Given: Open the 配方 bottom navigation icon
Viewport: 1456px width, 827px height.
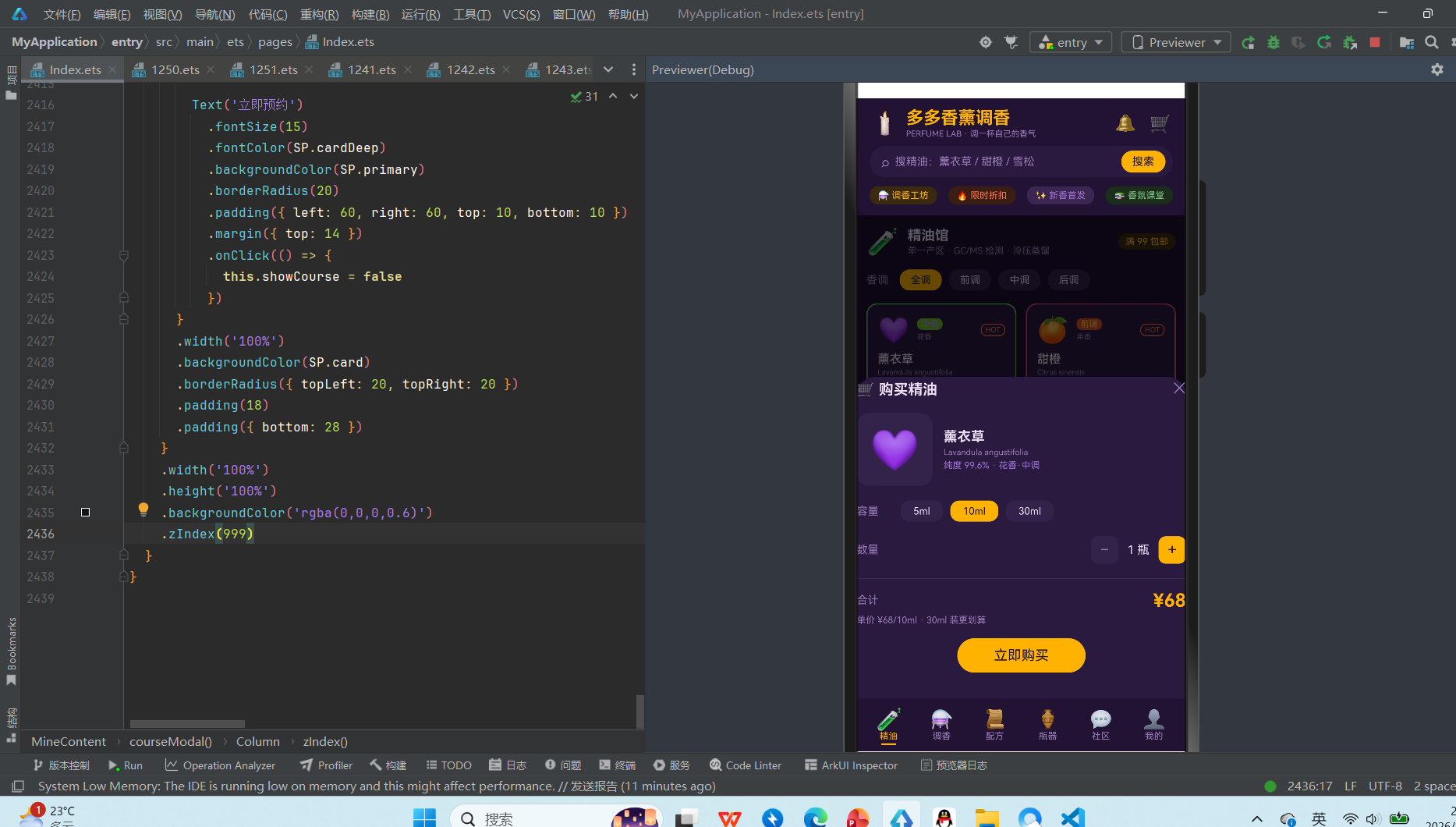Looking at the screenshot, I should [x=994, y=724].
